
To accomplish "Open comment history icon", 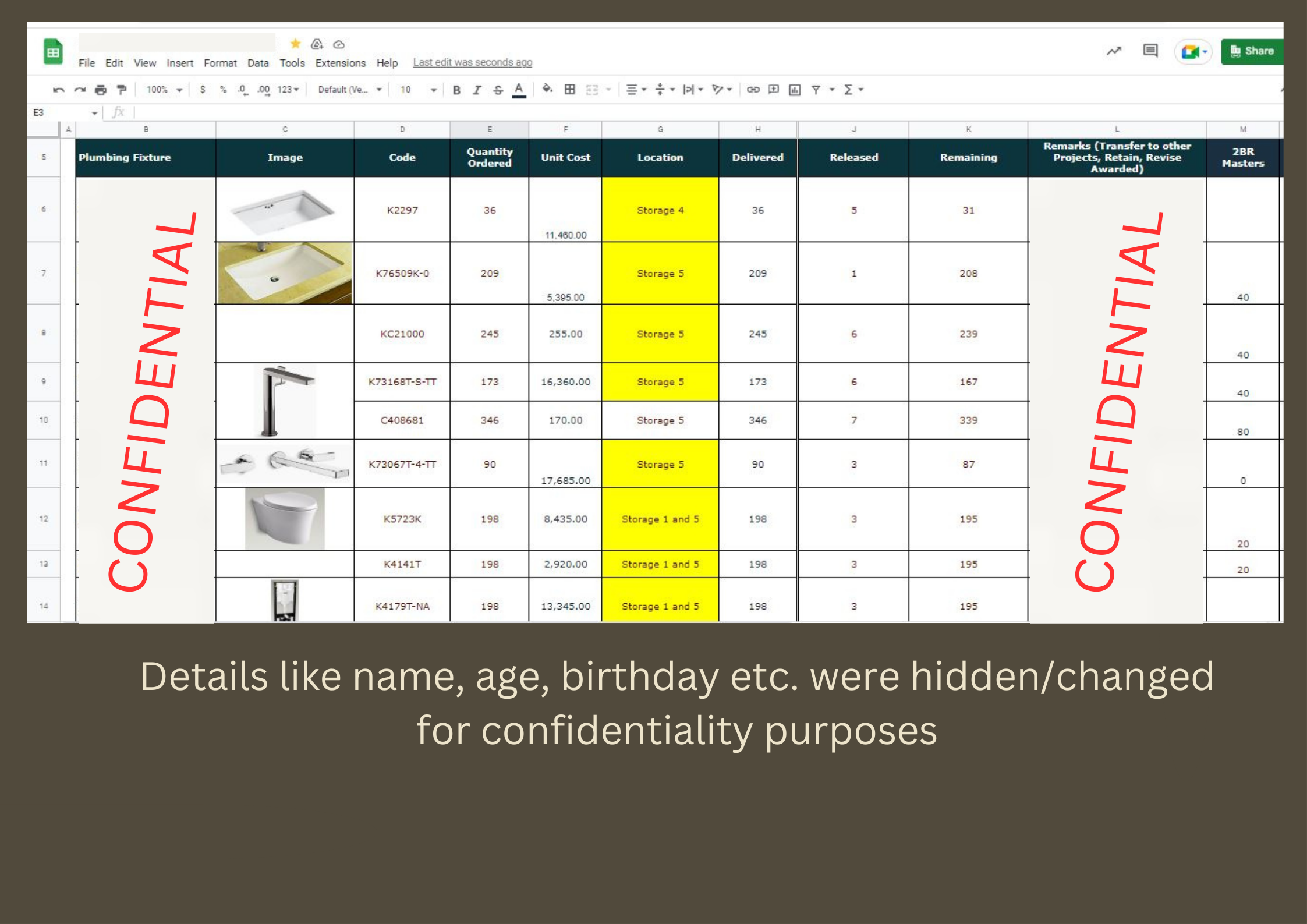I will click(1150, 51).
